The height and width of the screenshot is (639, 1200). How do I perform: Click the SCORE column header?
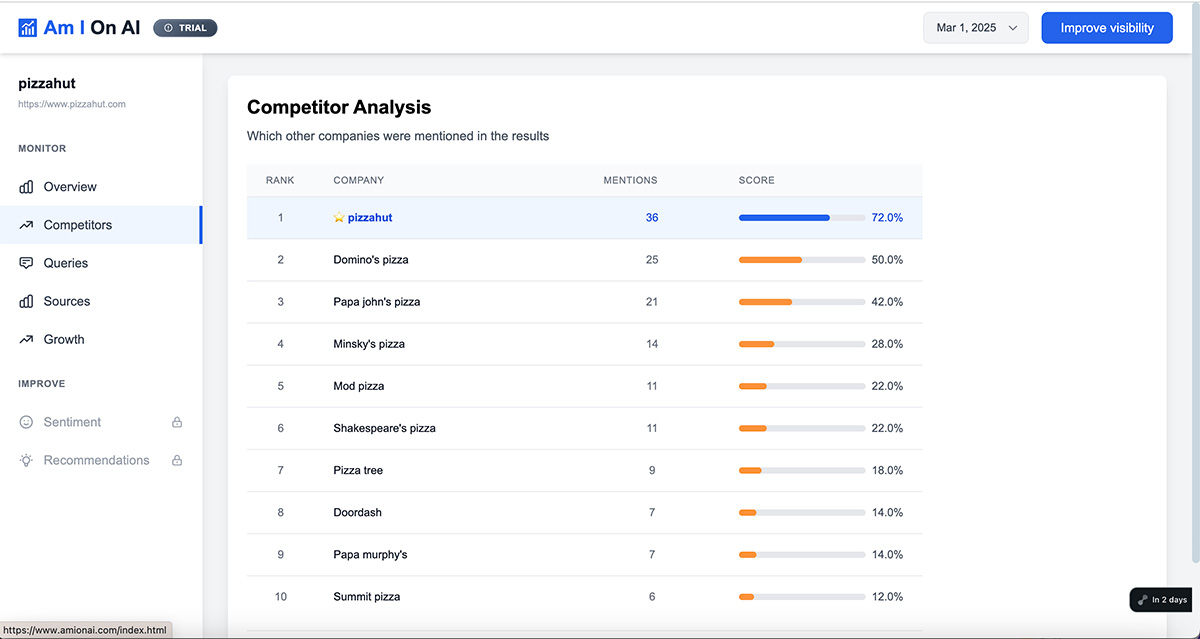coord(757,180)
